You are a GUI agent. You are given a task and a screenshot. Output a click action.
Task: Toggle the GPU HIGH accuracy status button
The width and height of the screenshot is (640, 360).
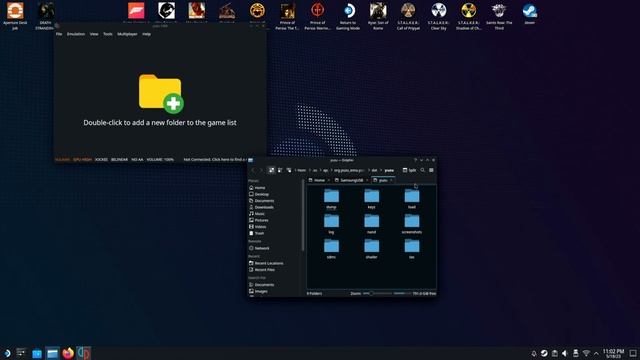[82, 160]
